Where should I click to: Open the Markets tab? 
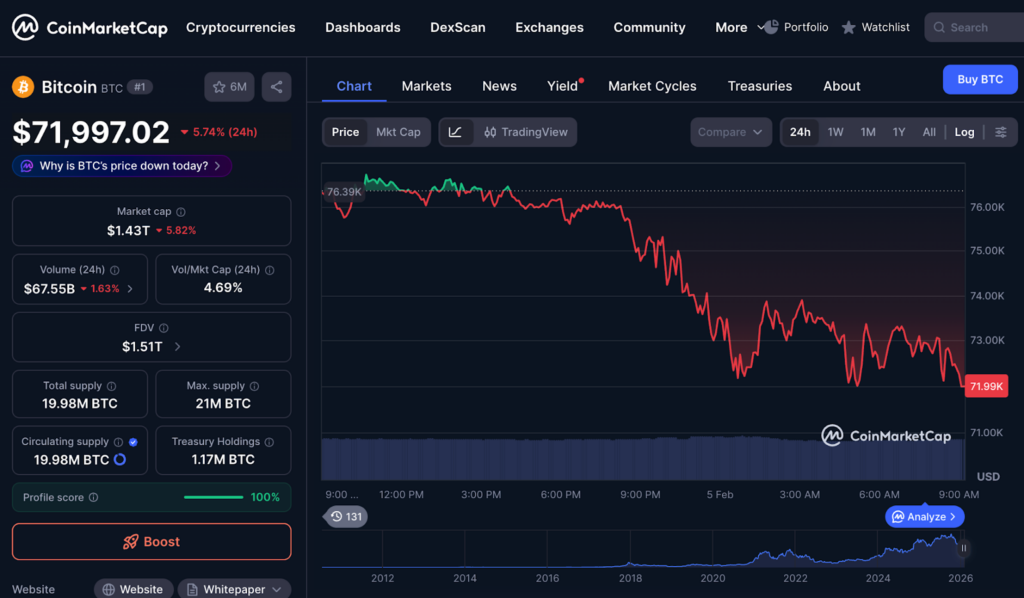[426, 86]
